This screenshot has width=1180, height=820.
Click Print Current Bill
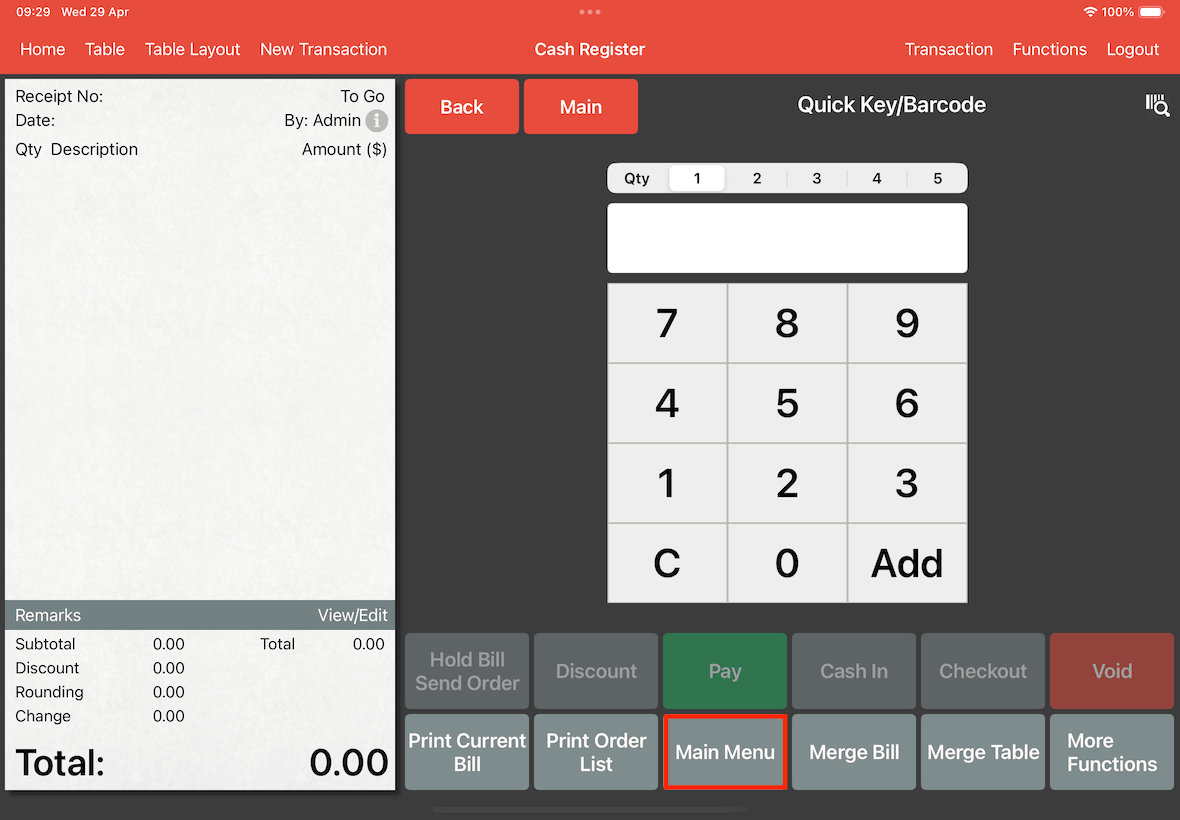(x=467, y=752)
